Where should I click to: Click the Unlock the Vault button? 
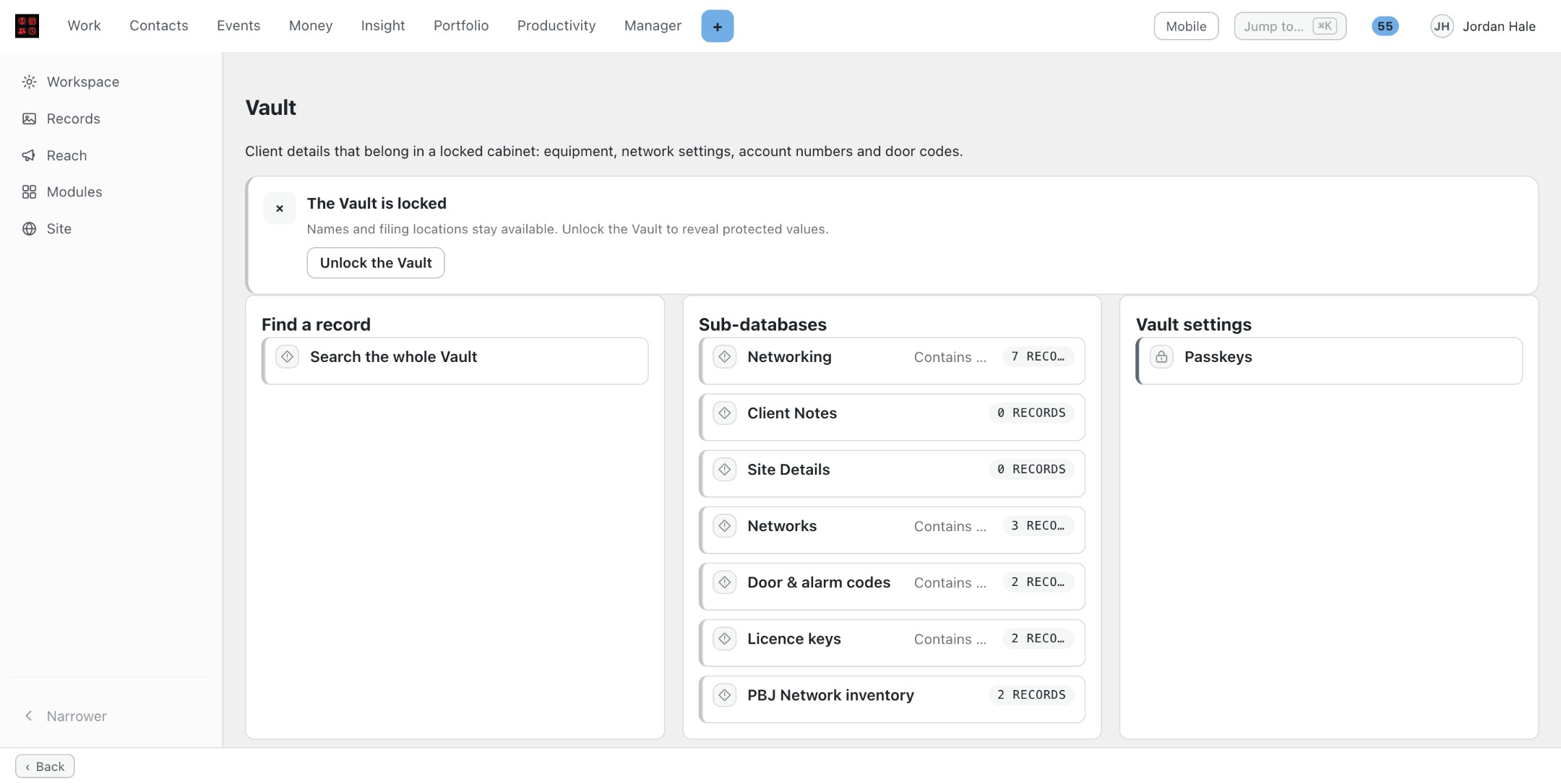376,263
